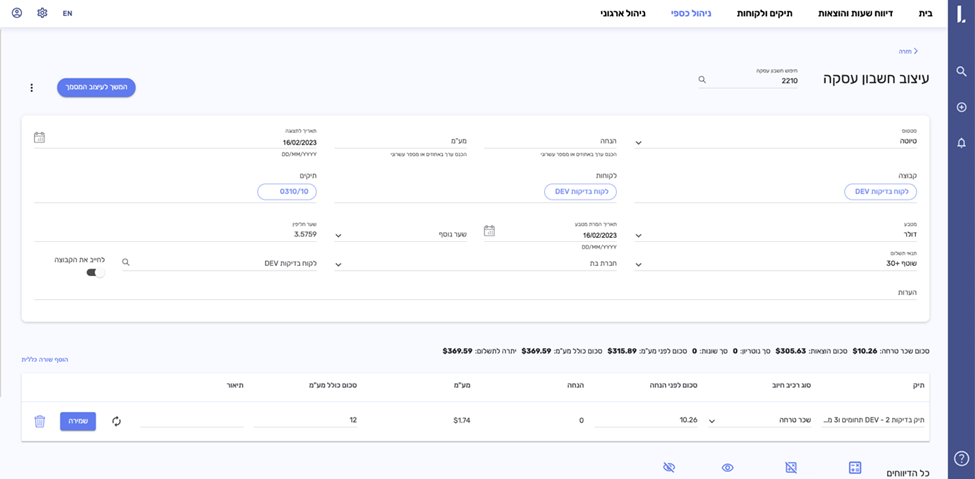Open the presentation date calendar picker
This screenshot has width=975, height=479.
39,137
